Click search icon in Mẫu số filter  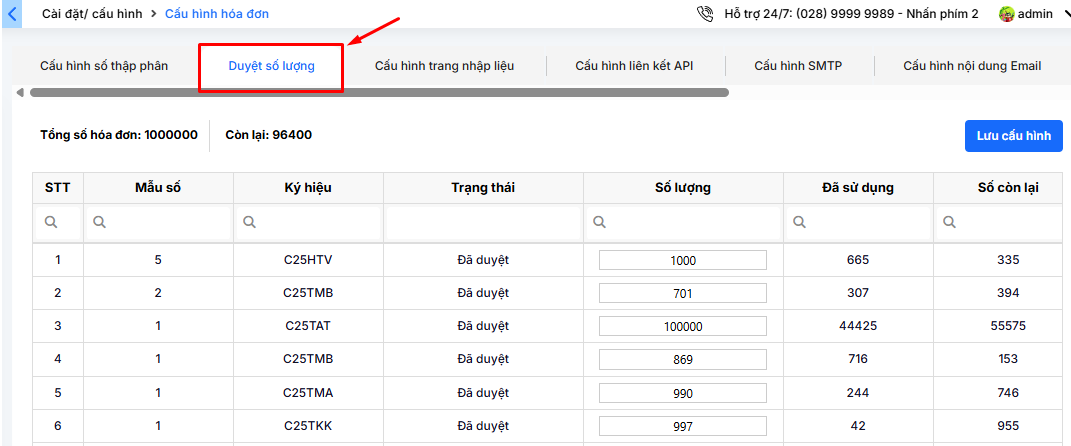[100, 223]
